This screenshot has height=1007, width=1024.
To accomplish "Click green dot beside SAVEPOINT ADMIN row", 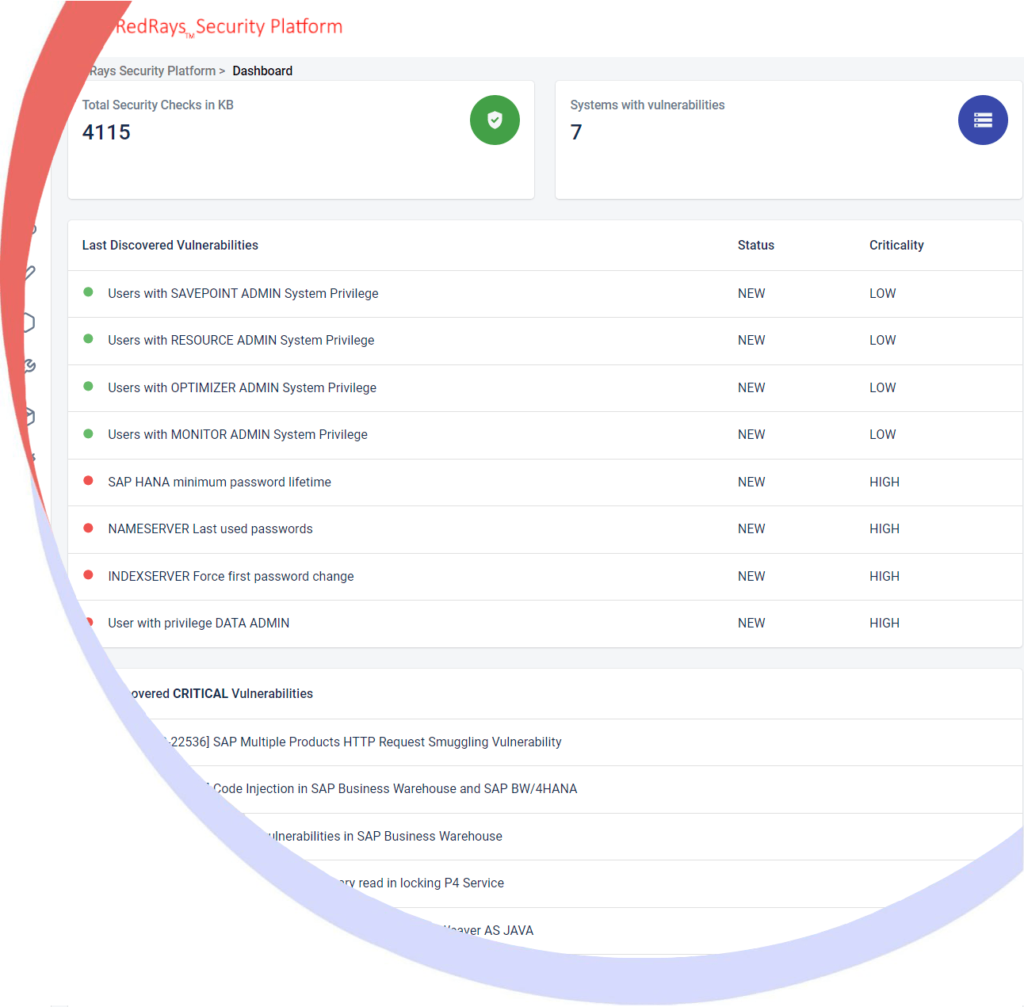I will [x=88, y=292].
